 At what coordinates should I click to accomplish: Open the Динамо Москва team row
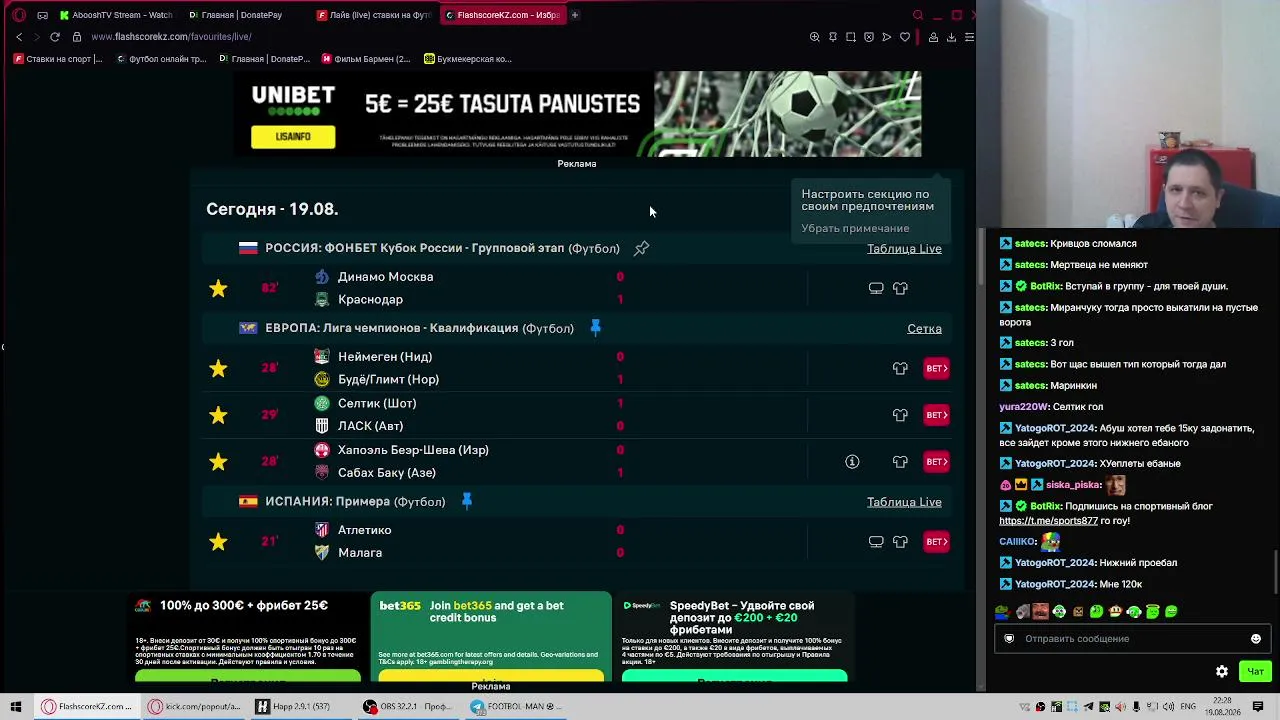385,277
